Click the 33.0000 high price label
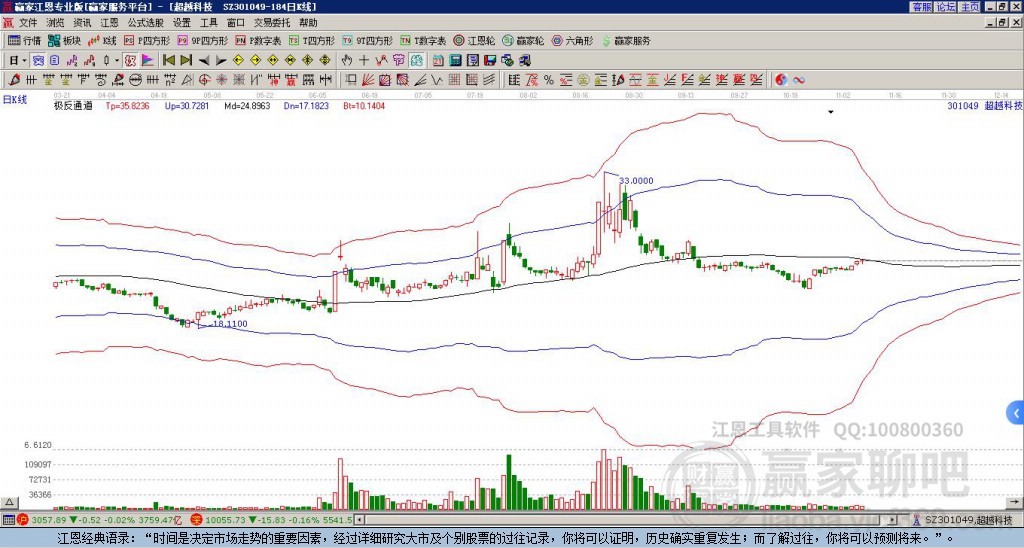Screen dimensions: 1024x548 (x=636, y=181)
